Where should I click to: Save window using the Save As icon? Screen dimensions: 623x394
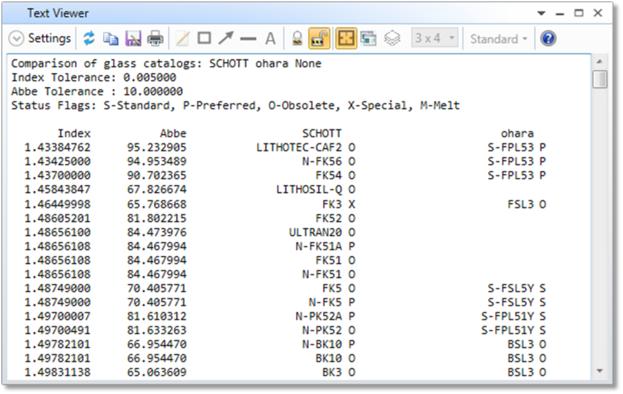(133, 39)
